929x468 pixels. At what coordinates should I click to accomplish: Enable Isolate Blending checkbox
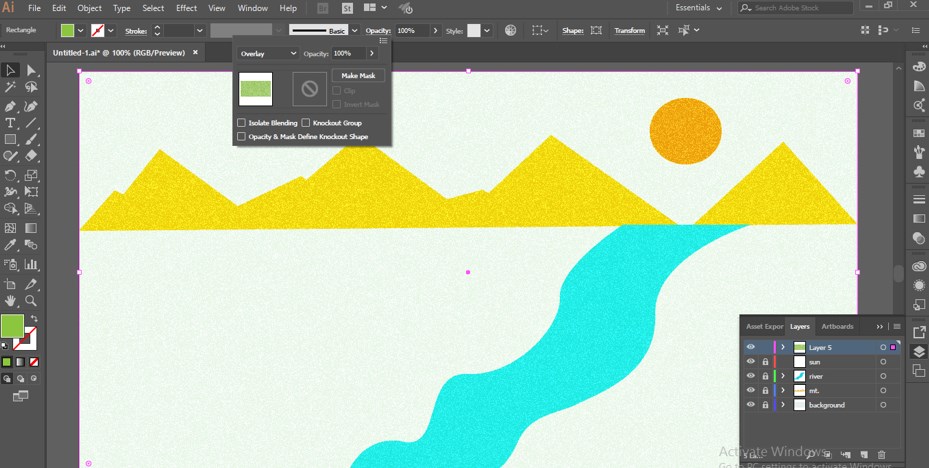[241, 123]
